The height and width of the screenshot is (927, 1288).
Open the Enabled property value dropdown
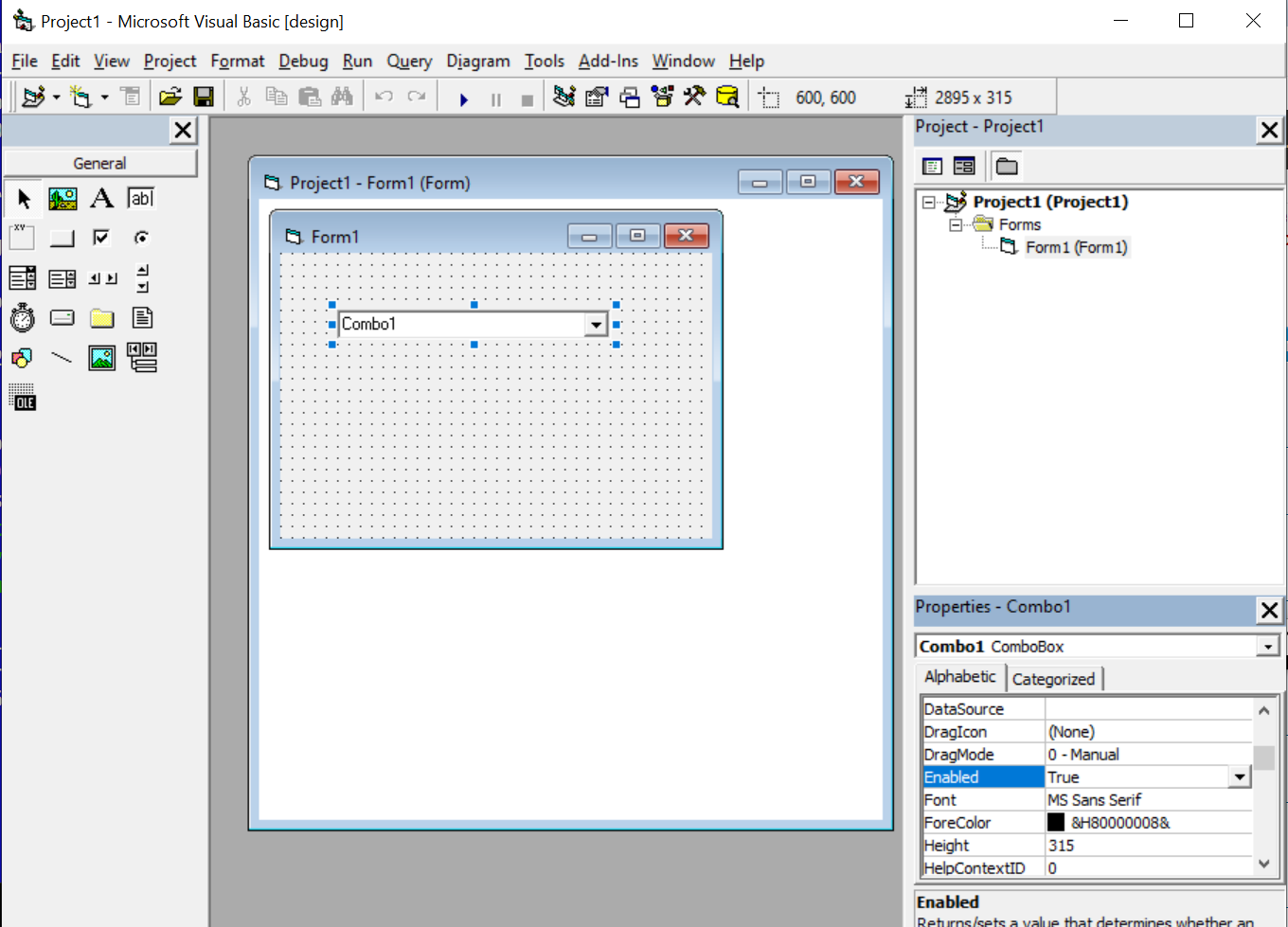click(x=1240, y=777)
